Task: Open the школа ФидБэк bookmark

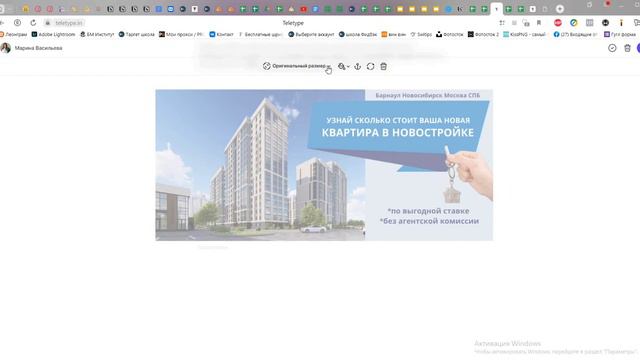Action: tap(358, 35)
